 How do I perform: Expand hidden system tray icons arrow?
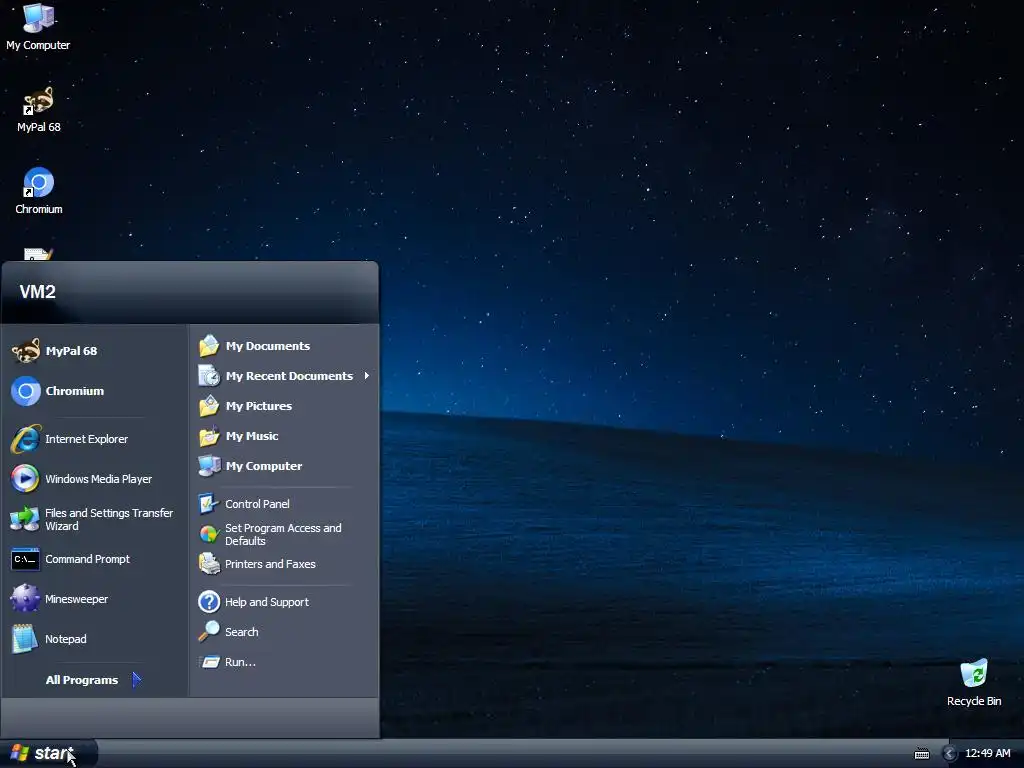[950, 754]
